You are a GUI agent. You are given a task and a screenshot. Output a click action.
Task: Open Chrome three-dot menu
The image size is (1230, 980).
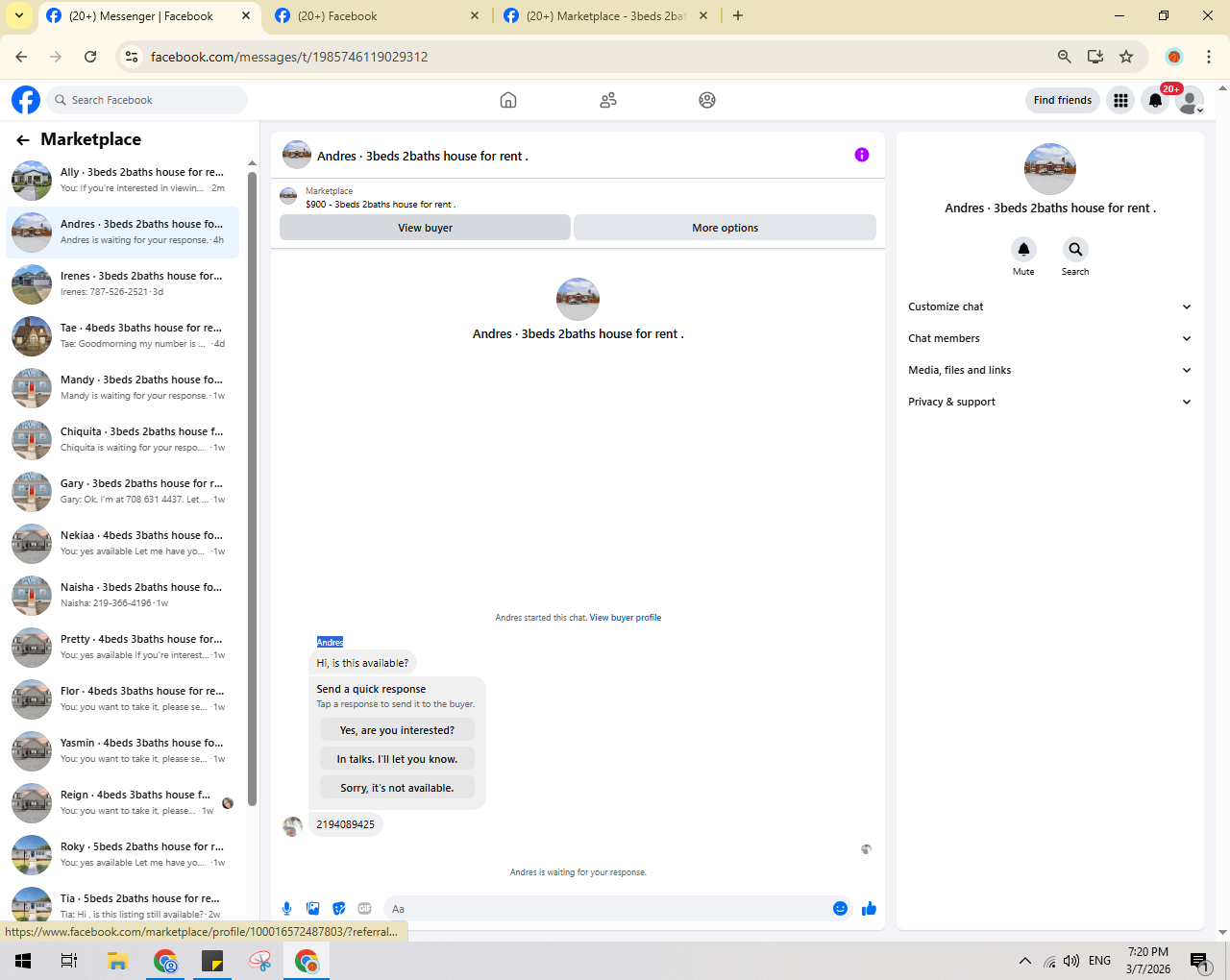1209,57
